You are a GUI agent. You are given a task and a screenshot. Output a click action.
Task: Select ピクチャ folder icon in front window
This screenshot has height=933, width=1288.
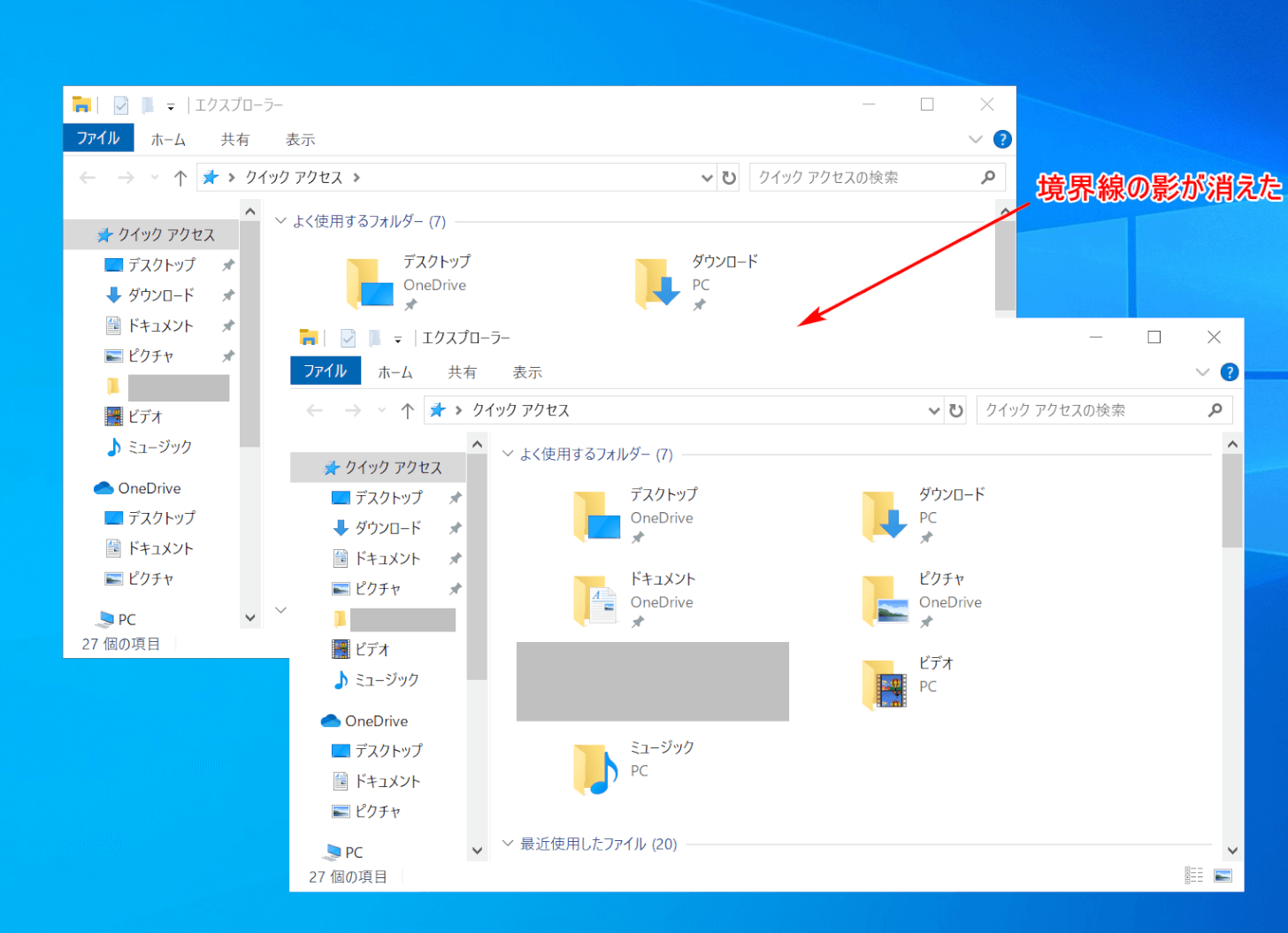coord(885,600)
